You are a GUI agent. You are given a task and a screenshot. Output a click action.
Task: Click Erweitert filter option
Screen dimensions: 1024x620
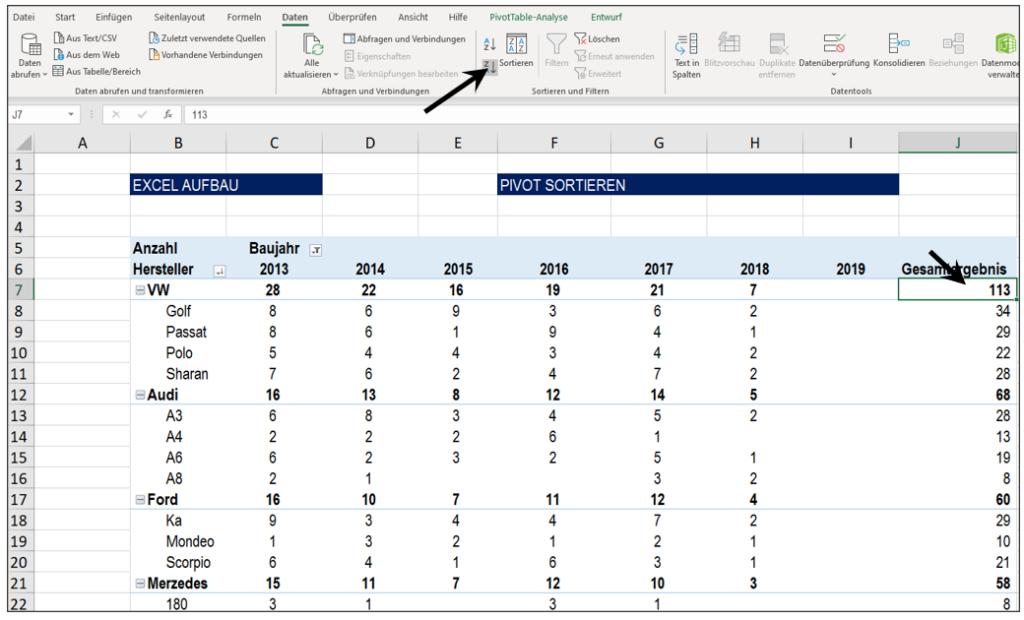[598, 74]
